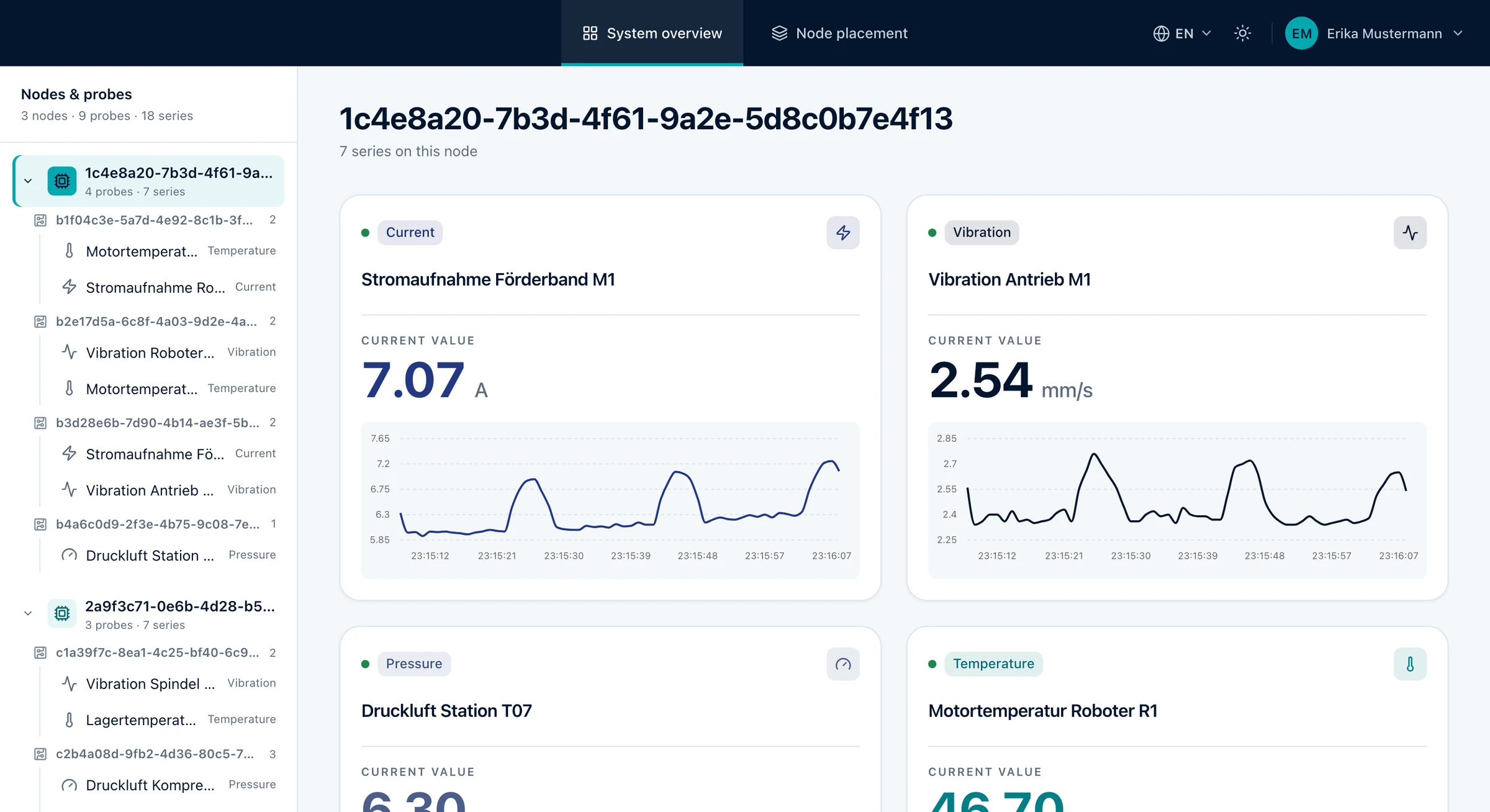Click the Current tag on first card
This screenshot has width=1490, height=812.
(410, 233)
